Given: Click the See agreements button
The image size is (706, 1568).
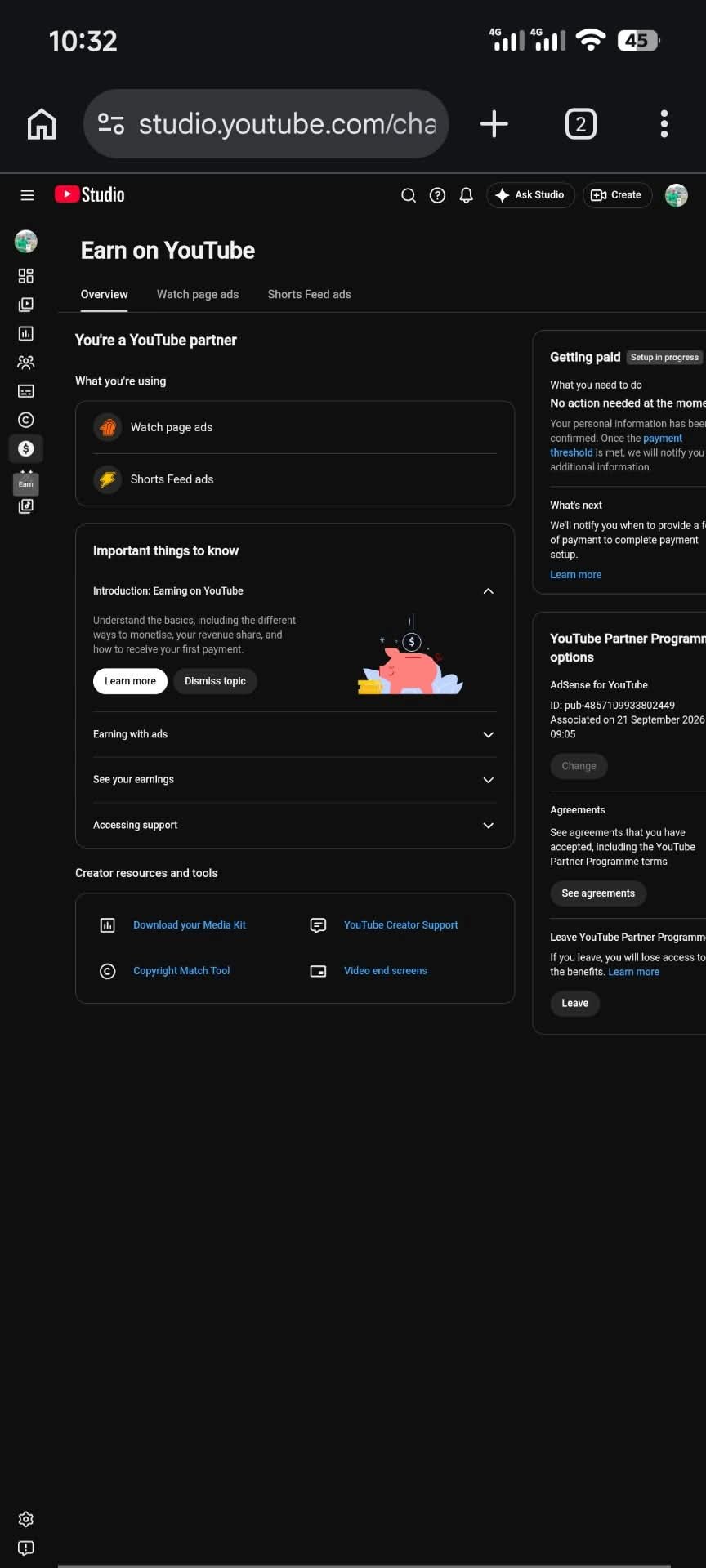Looking at the screenshot, I should click(598, 893).
